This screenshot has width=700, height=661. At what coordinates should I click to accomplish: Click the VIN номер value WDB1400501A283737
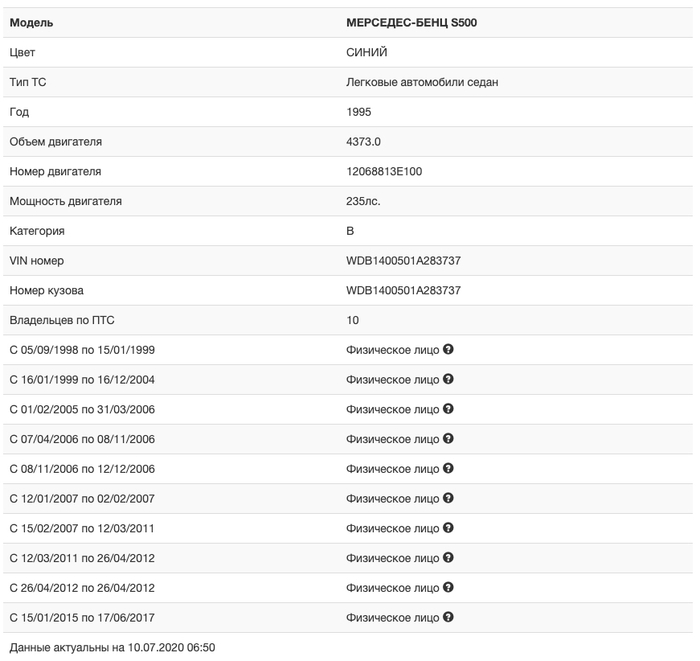tap(403, 261)
